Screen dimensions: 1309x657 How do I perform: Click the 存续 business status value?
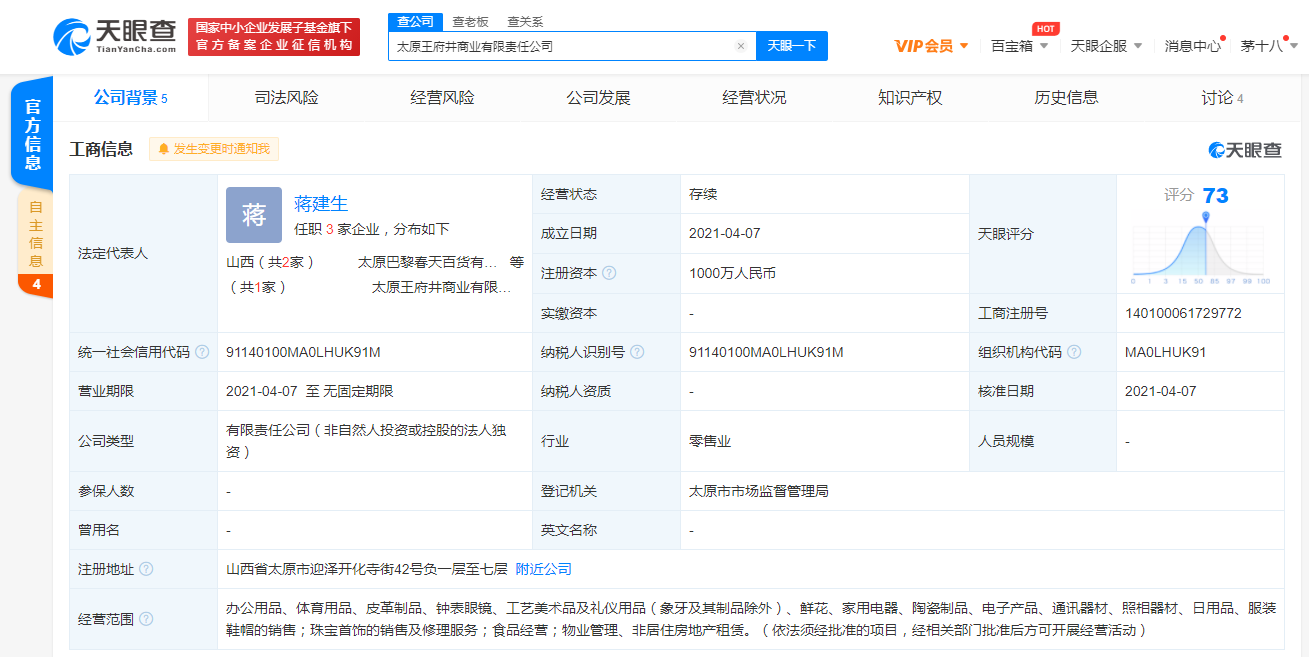(x=703, y=194)
